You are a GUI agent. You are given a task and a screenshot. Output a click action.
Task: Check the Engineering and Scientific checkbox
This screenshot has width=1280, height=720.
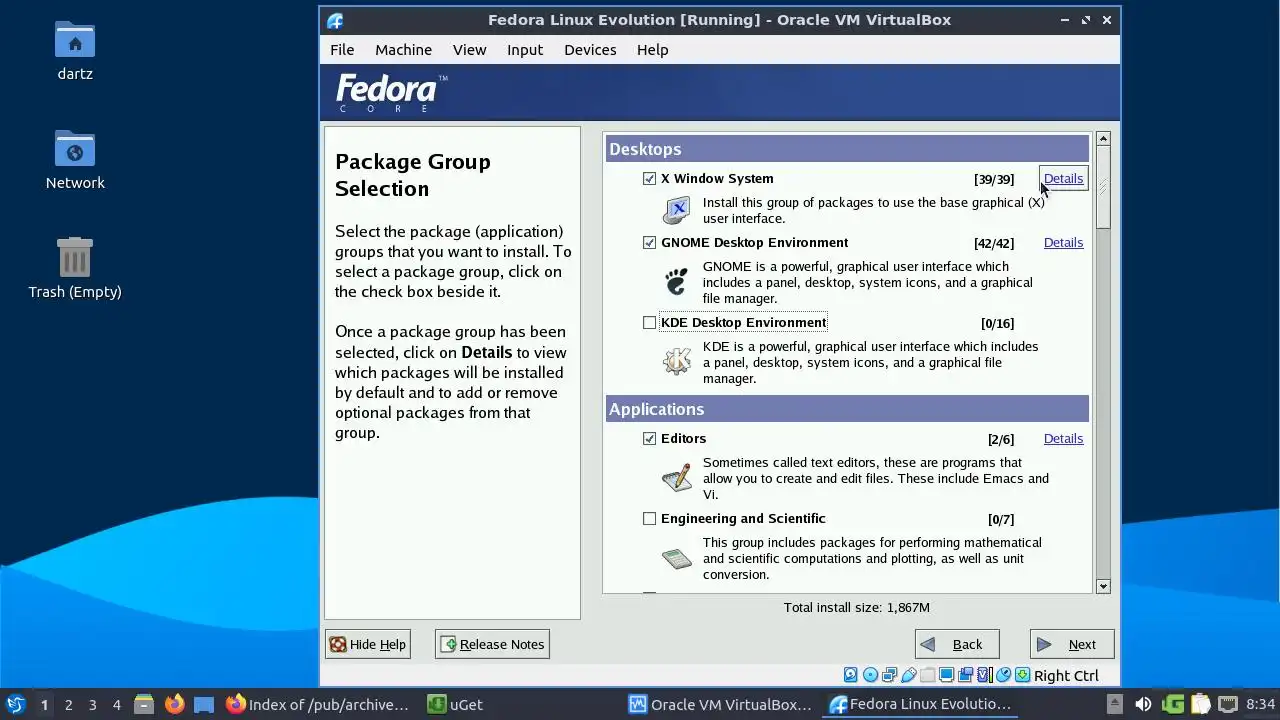[x=650, y=519]
